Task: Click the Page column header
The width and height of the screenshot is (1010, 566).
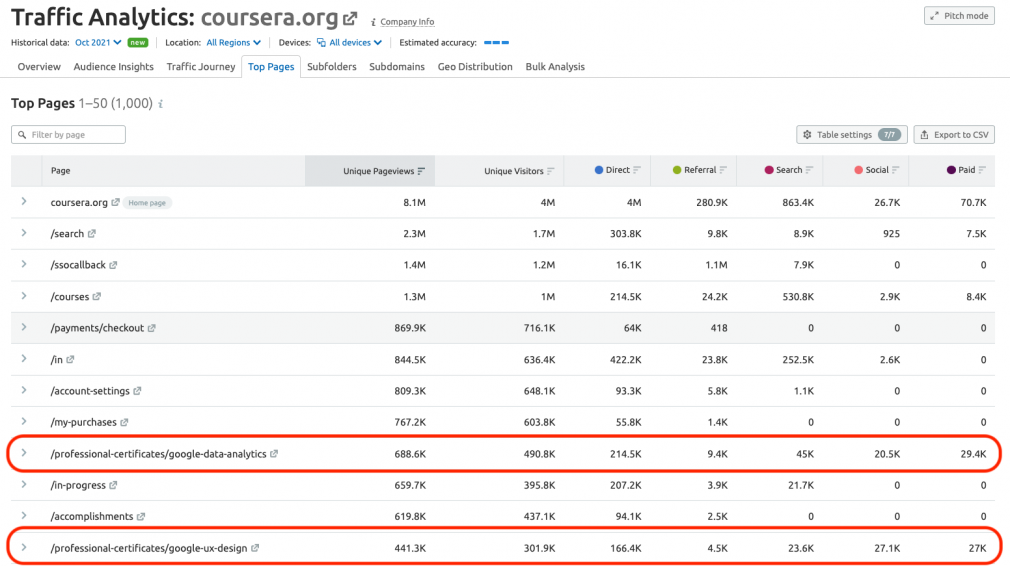Action: point(61,171)
